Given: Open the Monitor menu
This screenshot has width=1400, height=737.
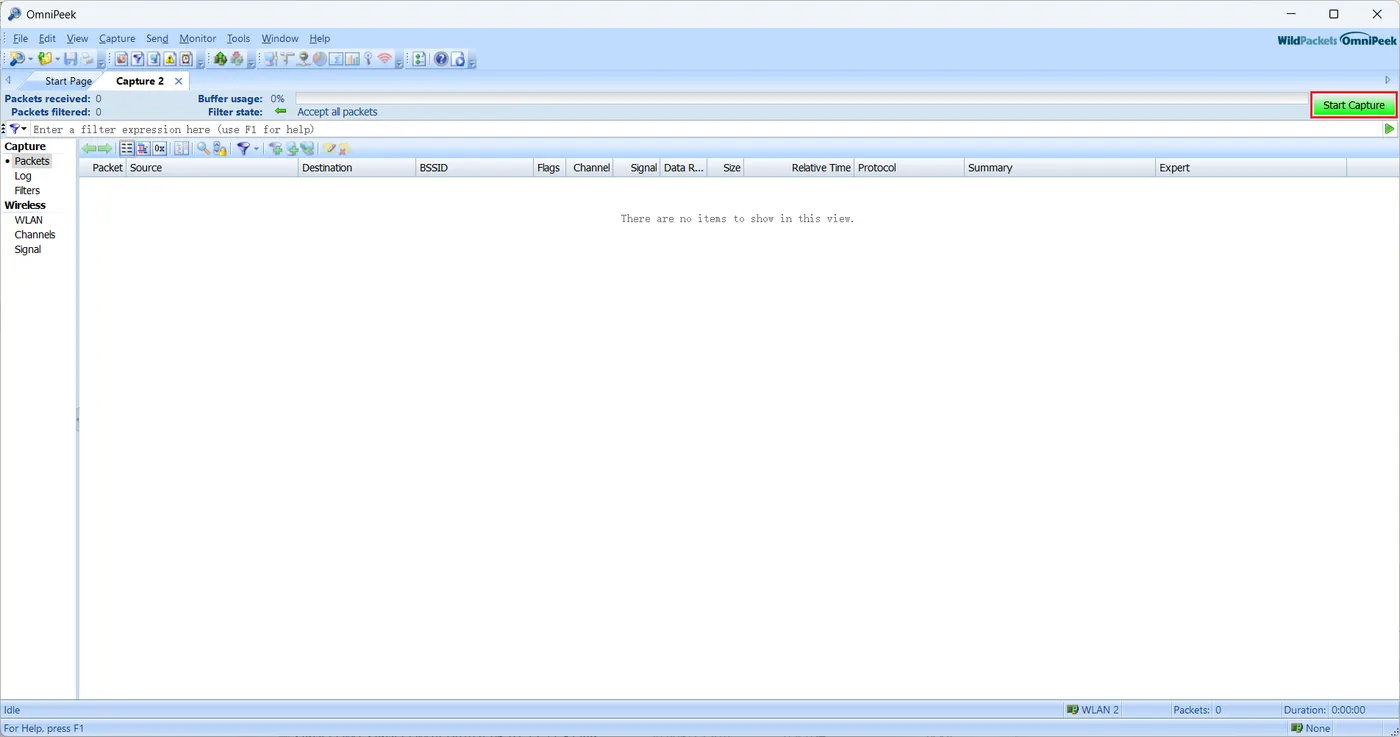Looking at the screenshot, I should (197, 39).
